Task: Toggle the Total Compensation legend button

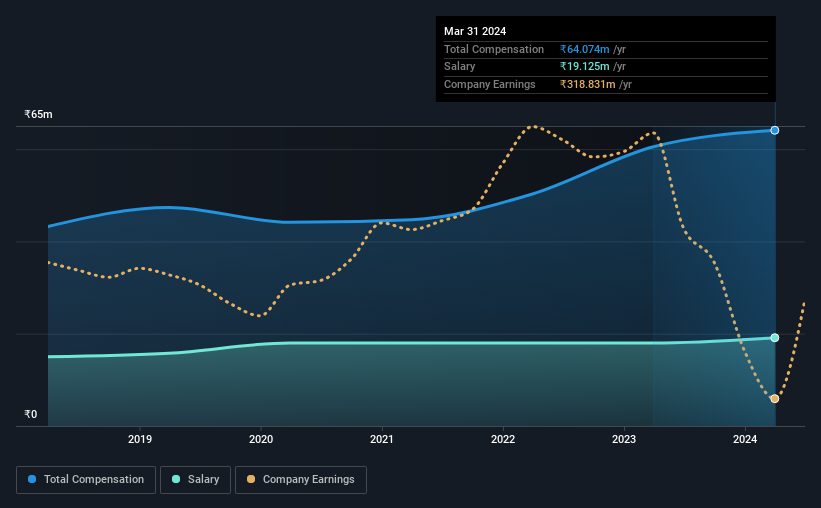Action: [x=86, y=480]
